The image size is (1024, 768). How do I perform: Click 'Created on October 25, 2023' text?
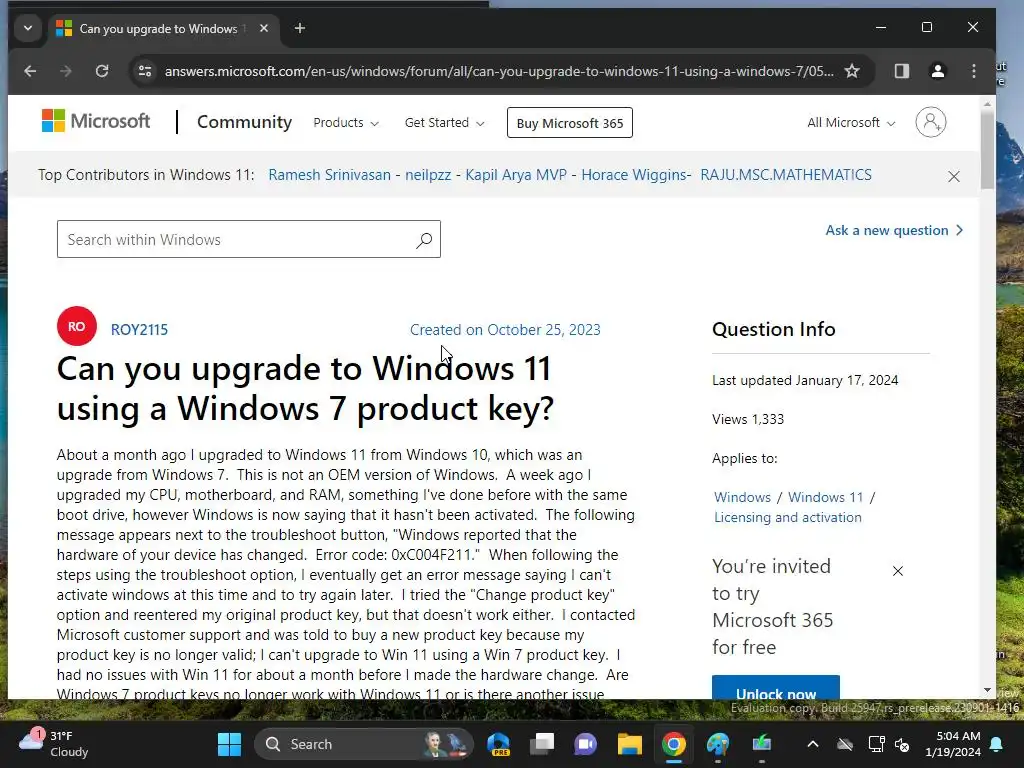click(x=505, y=330)
